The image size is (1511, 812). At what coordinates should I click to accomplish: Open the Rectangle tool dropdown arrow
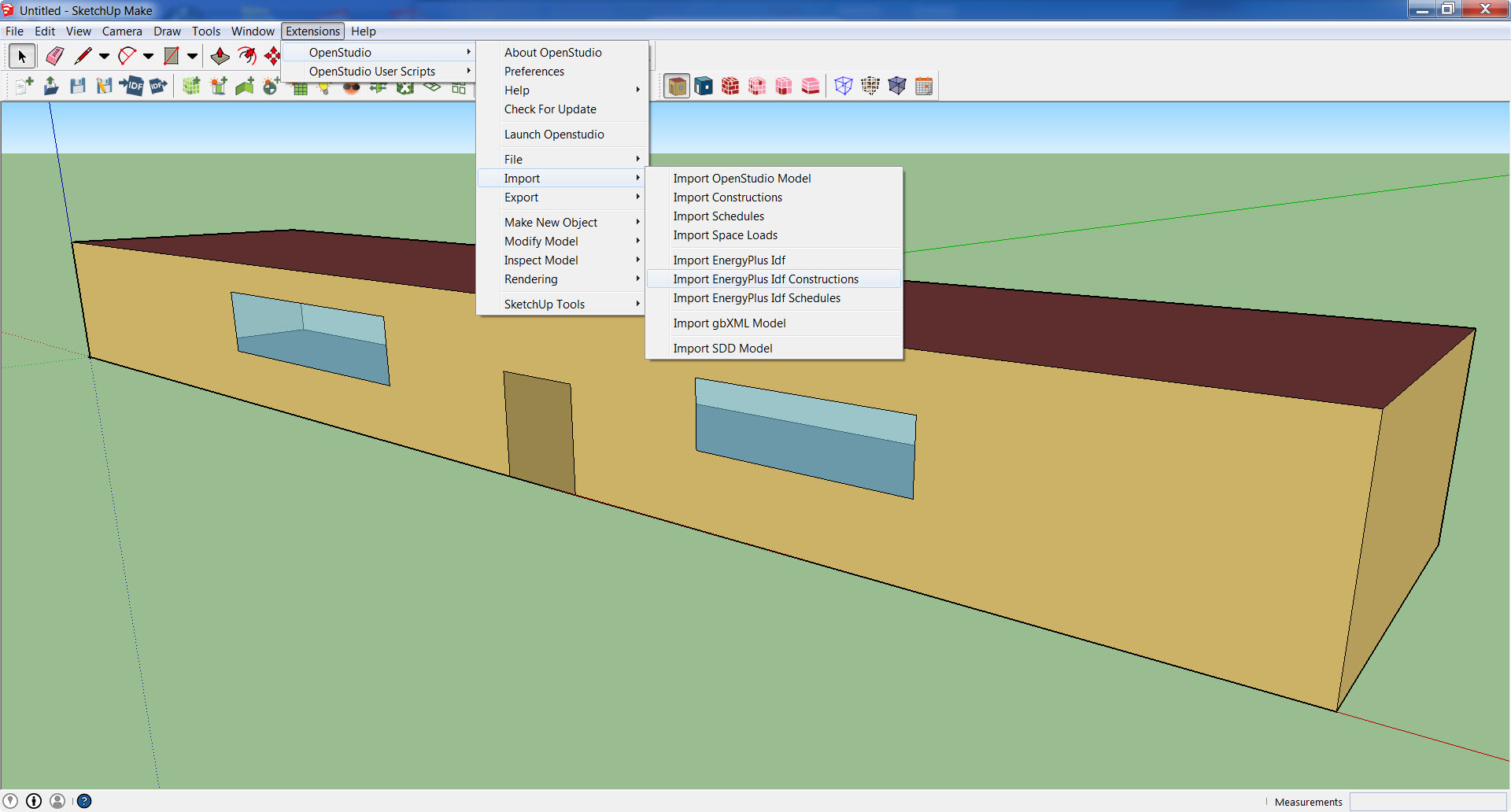click(192, 56)
